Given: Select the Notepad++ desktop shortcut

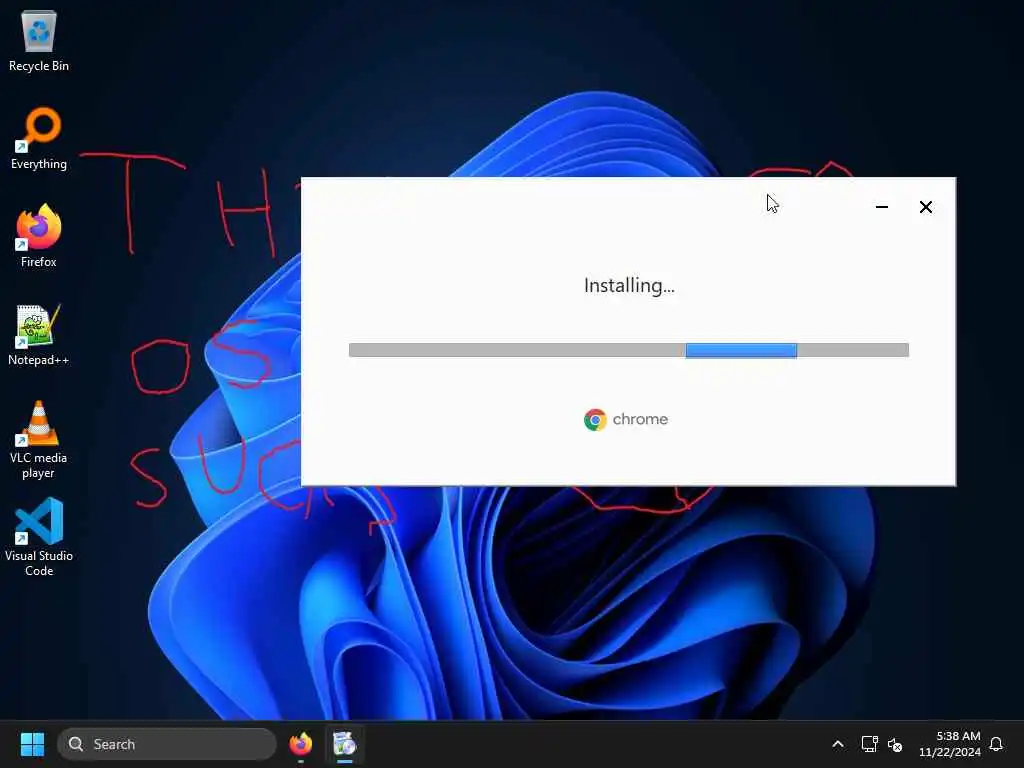Looking at the screenshot, I should coord(39,334).
